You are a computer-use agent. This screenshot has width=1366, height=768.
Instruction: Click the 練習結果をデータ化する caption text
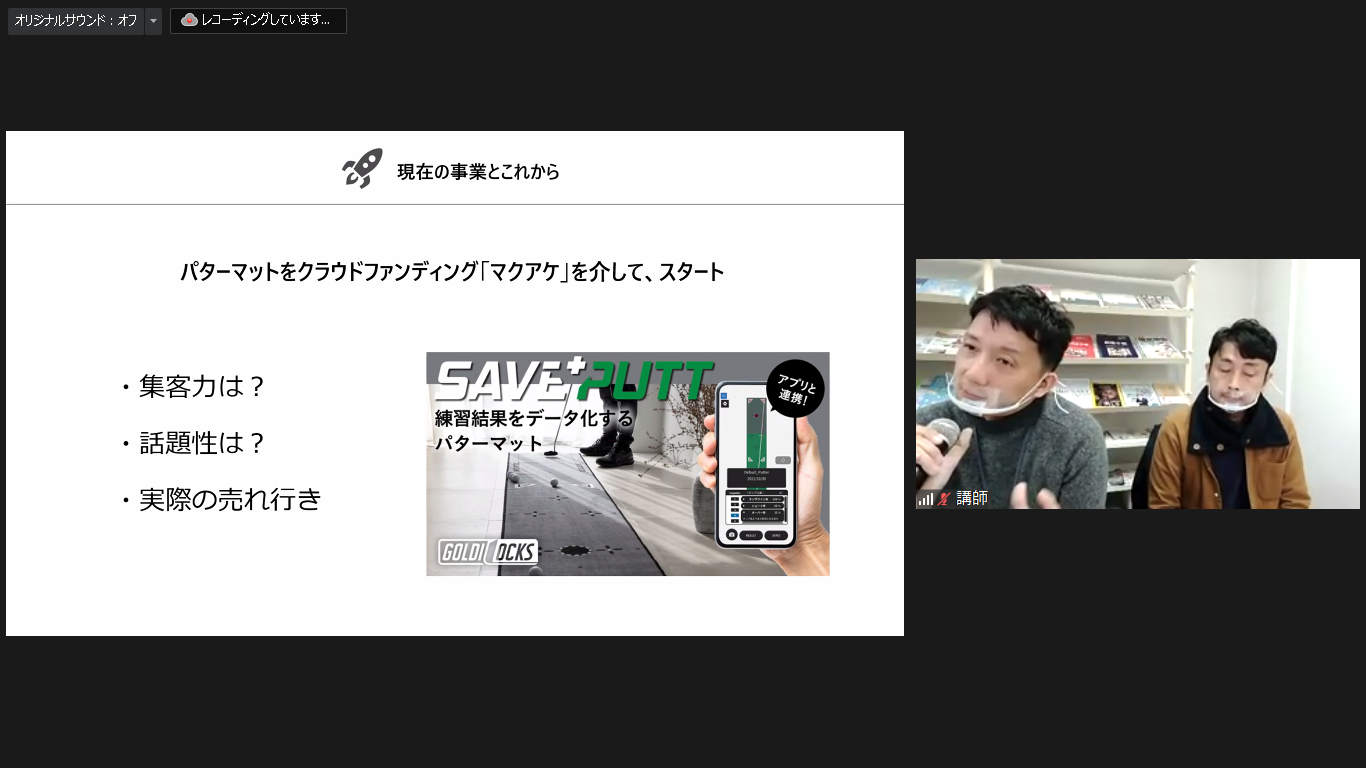534,419
